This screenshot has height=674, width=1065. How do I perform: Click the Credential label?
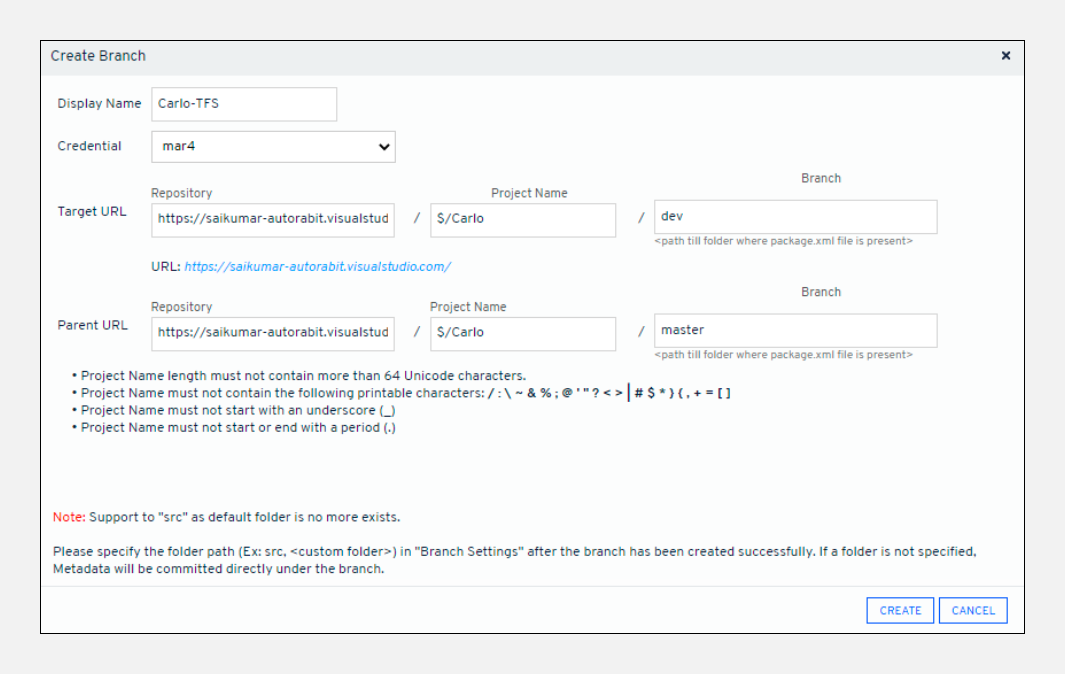pos(89,146)
